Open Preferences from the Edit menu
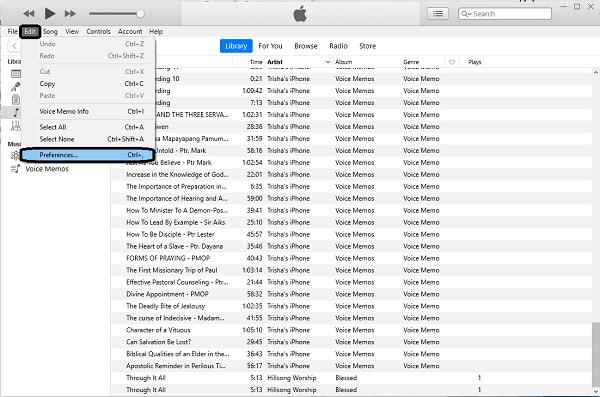 (x=88, y=155)
